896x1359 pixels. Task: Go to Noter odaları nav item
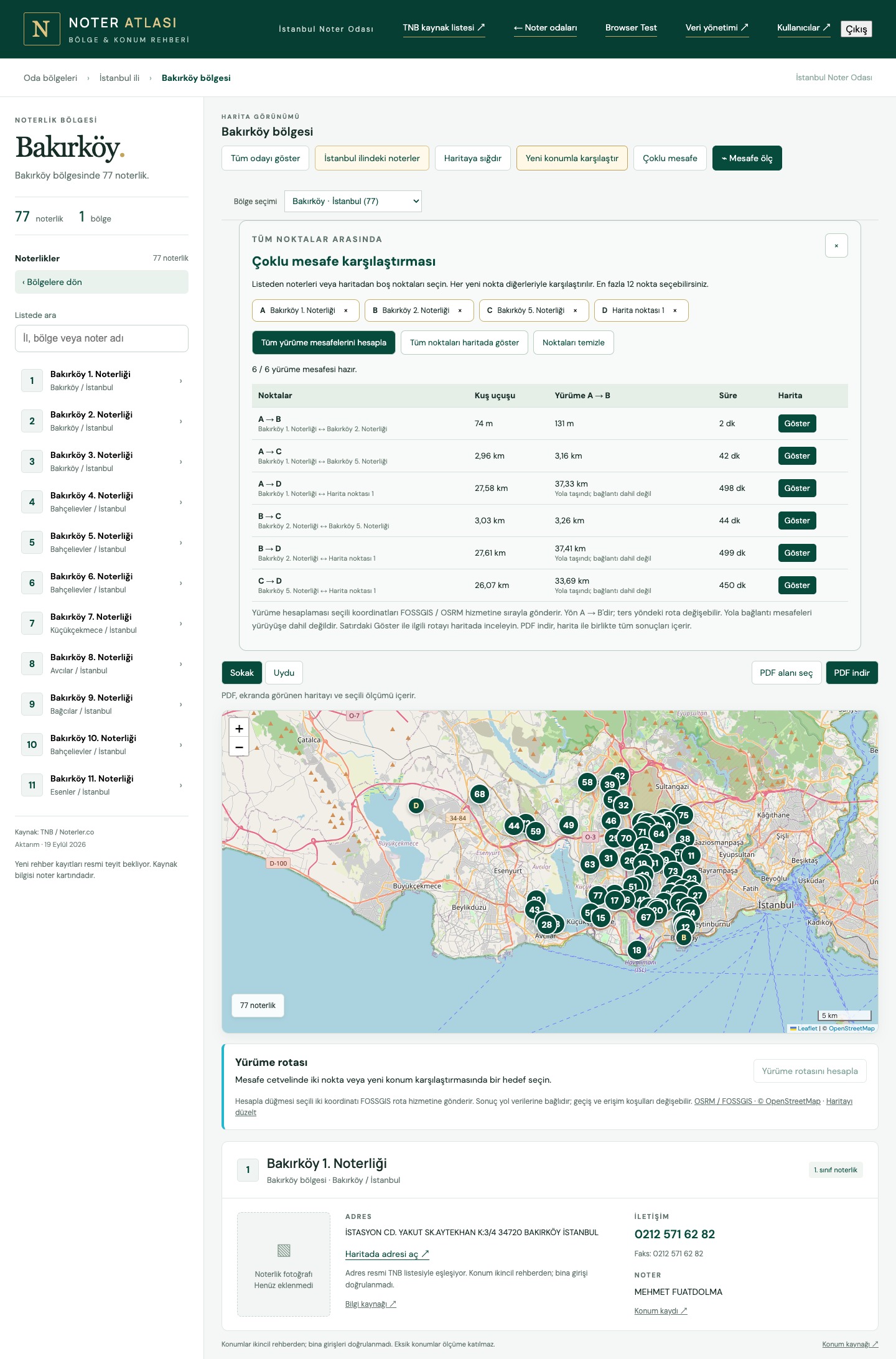coord(545,28)
